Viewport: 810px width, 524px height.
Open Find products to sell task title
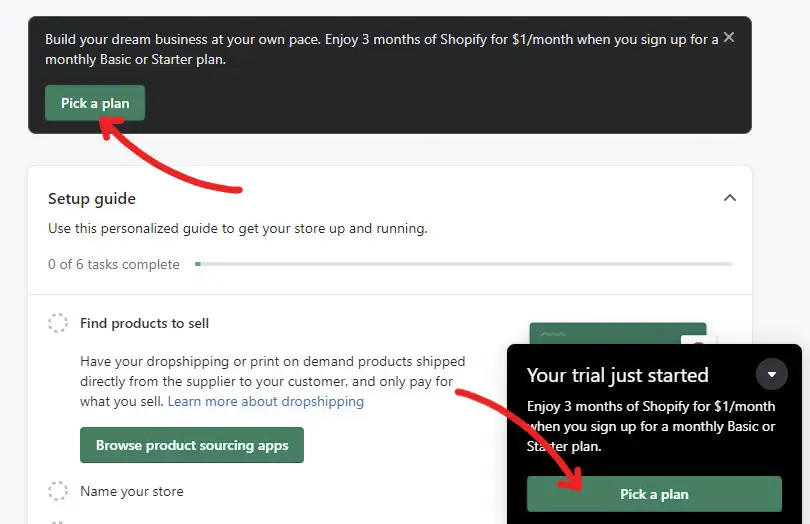pyautogui.click(x=144, y=323)
